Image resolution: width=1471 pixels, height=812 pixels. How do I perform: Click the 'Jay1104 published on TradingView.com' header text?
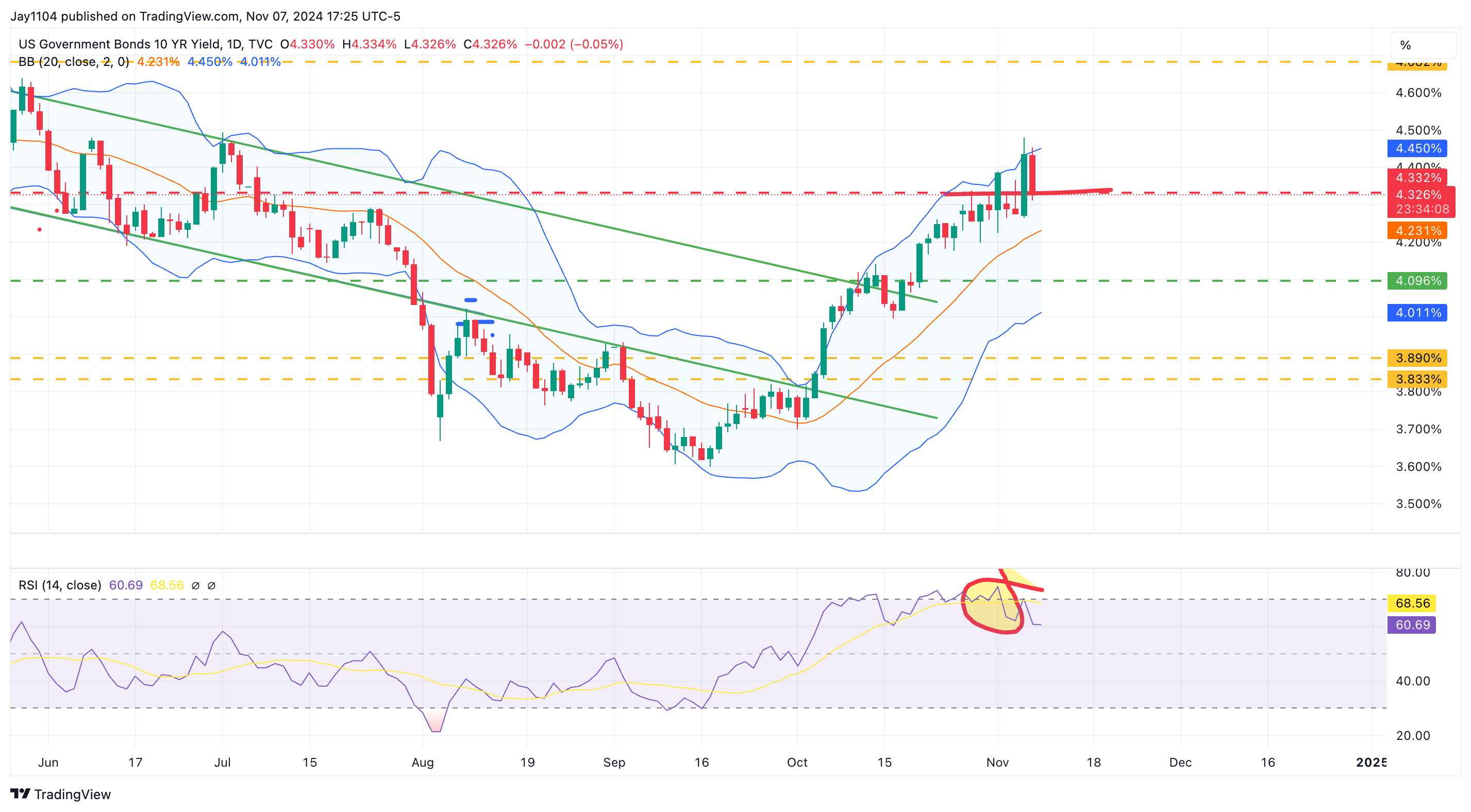(x=125, y=16)
